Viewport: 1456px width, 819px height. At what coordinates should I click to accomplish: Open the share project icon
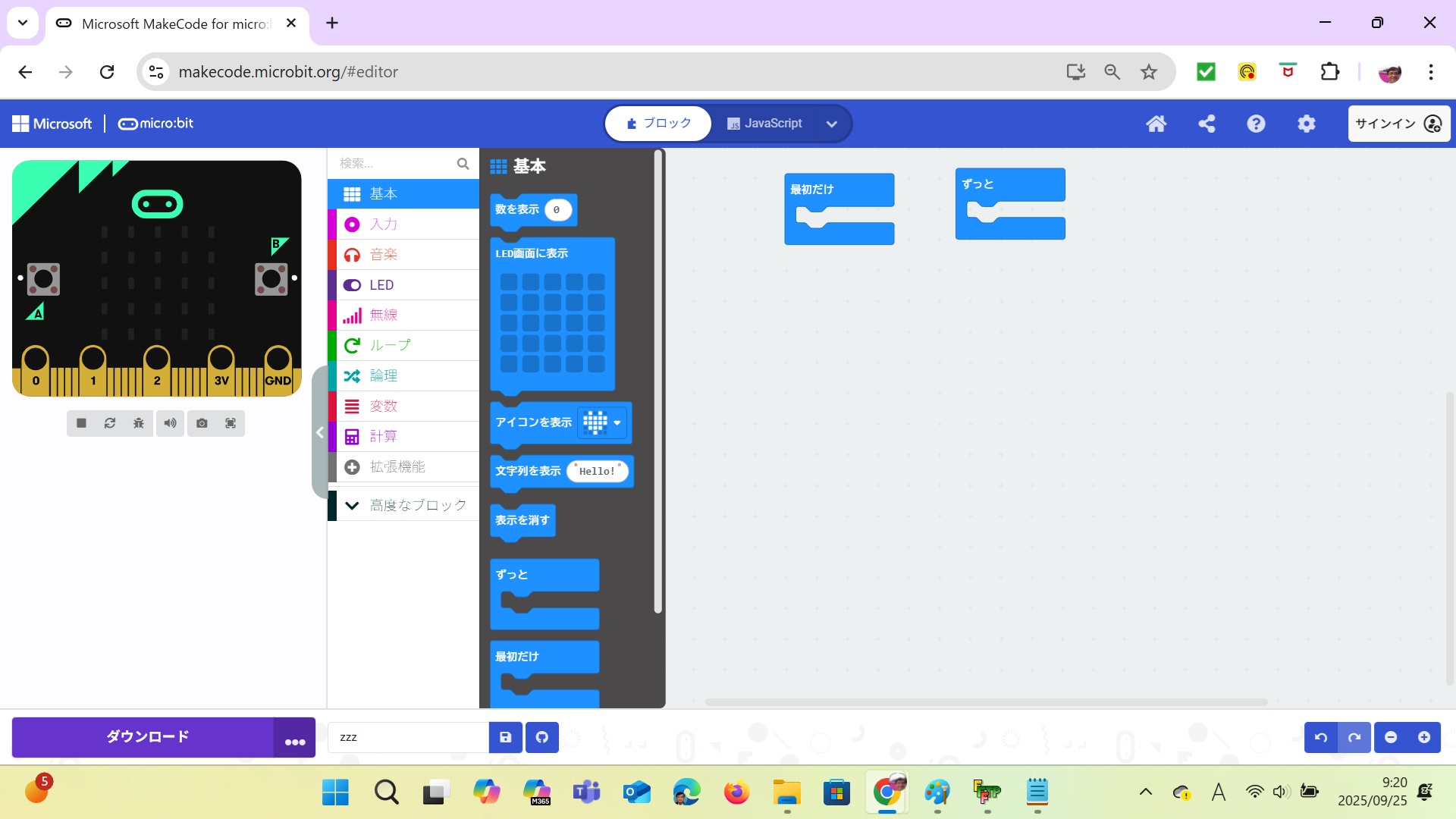click(x=1207, y=124)
